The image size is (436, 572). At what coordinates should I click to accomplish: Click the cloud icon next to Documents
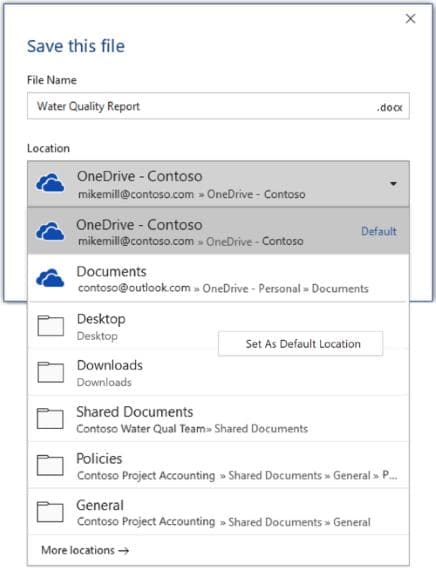coord(50,278)
